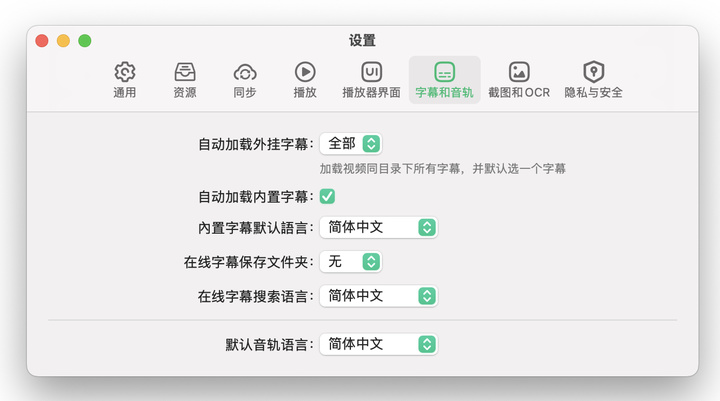Image resolution: width=720 pixels, height=401 pixels.
Task: Open the 资源 tray icon pane
Action: [x=185, y=72]
